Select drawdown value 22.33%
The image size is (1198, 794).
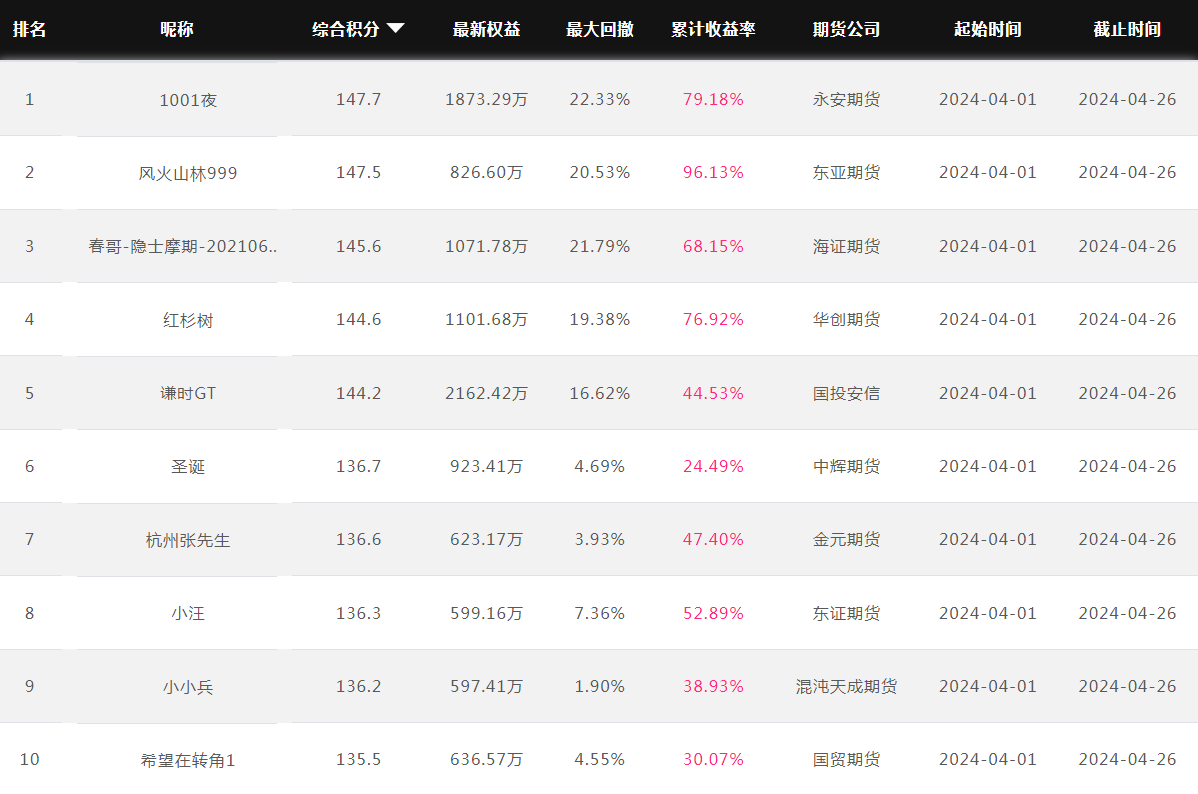[x=600, y=99]
